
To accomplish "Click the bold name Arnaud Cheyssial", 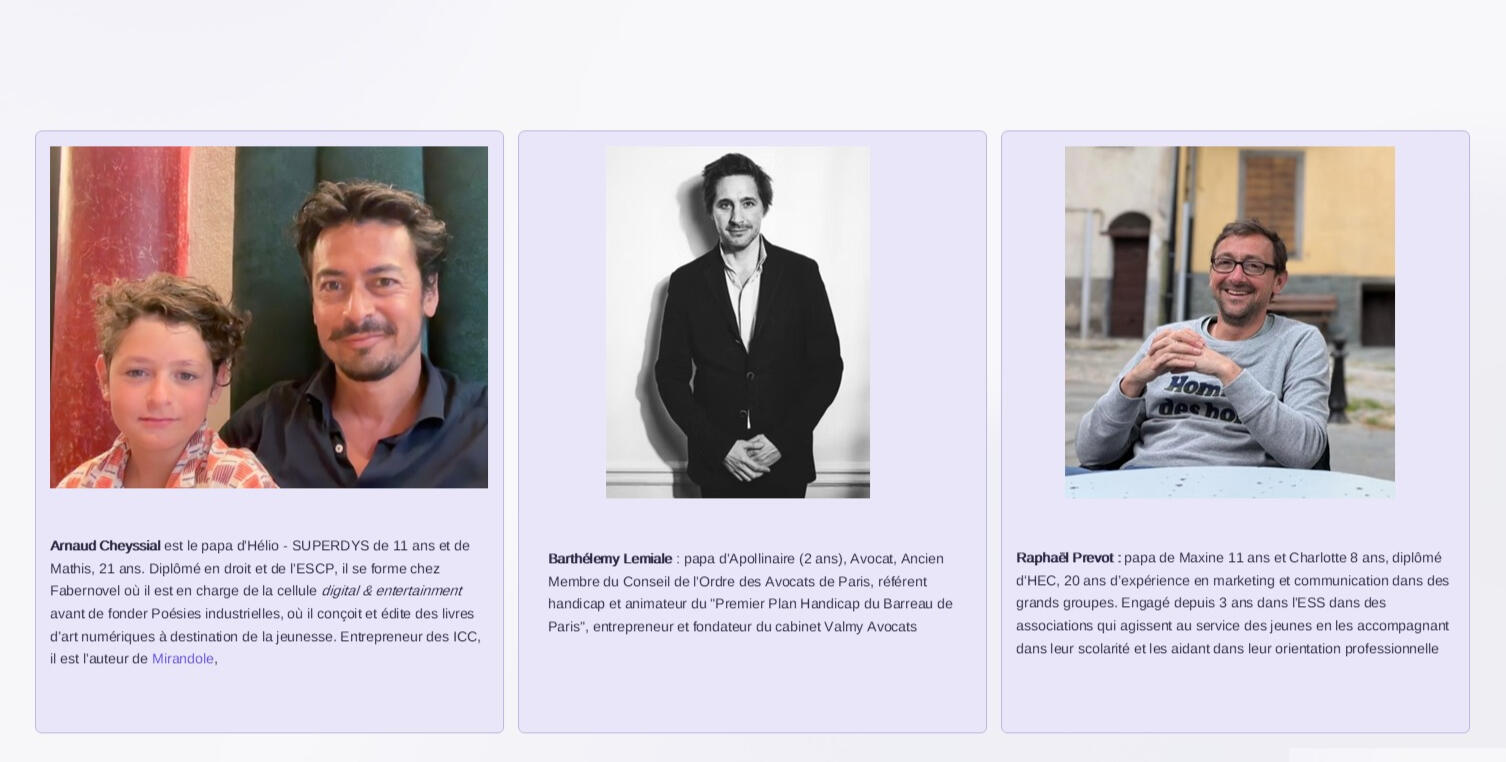I will point(105,546).
